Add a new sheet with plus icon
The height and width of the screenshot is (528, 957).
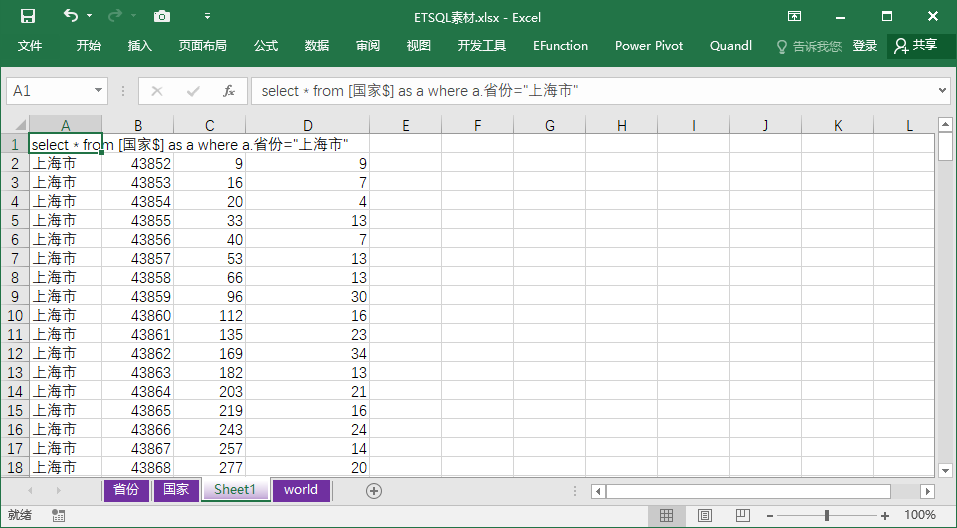(374, 490)
